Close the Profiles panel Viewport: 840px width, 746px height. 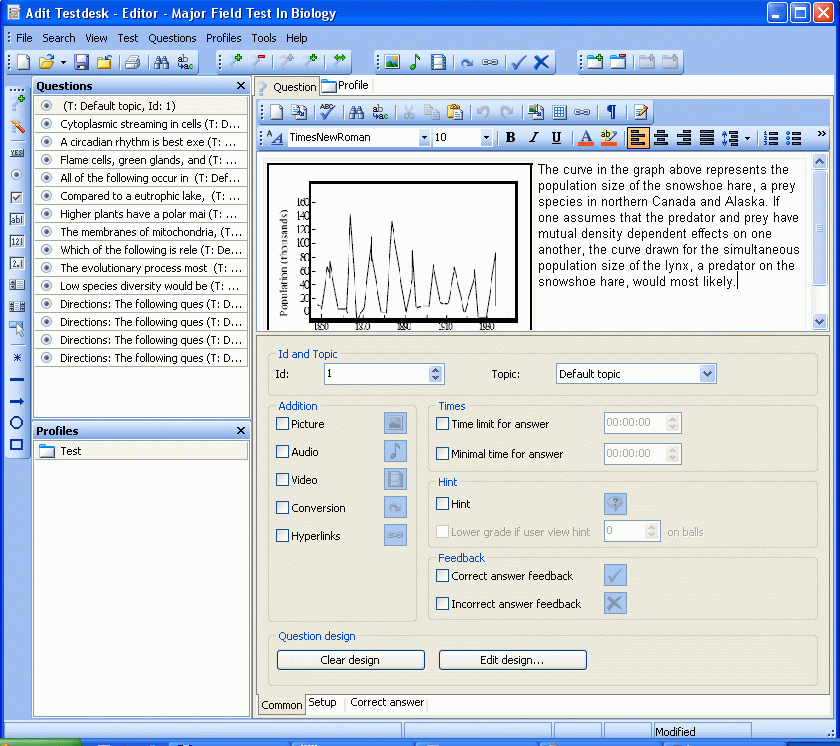(241, 431)
